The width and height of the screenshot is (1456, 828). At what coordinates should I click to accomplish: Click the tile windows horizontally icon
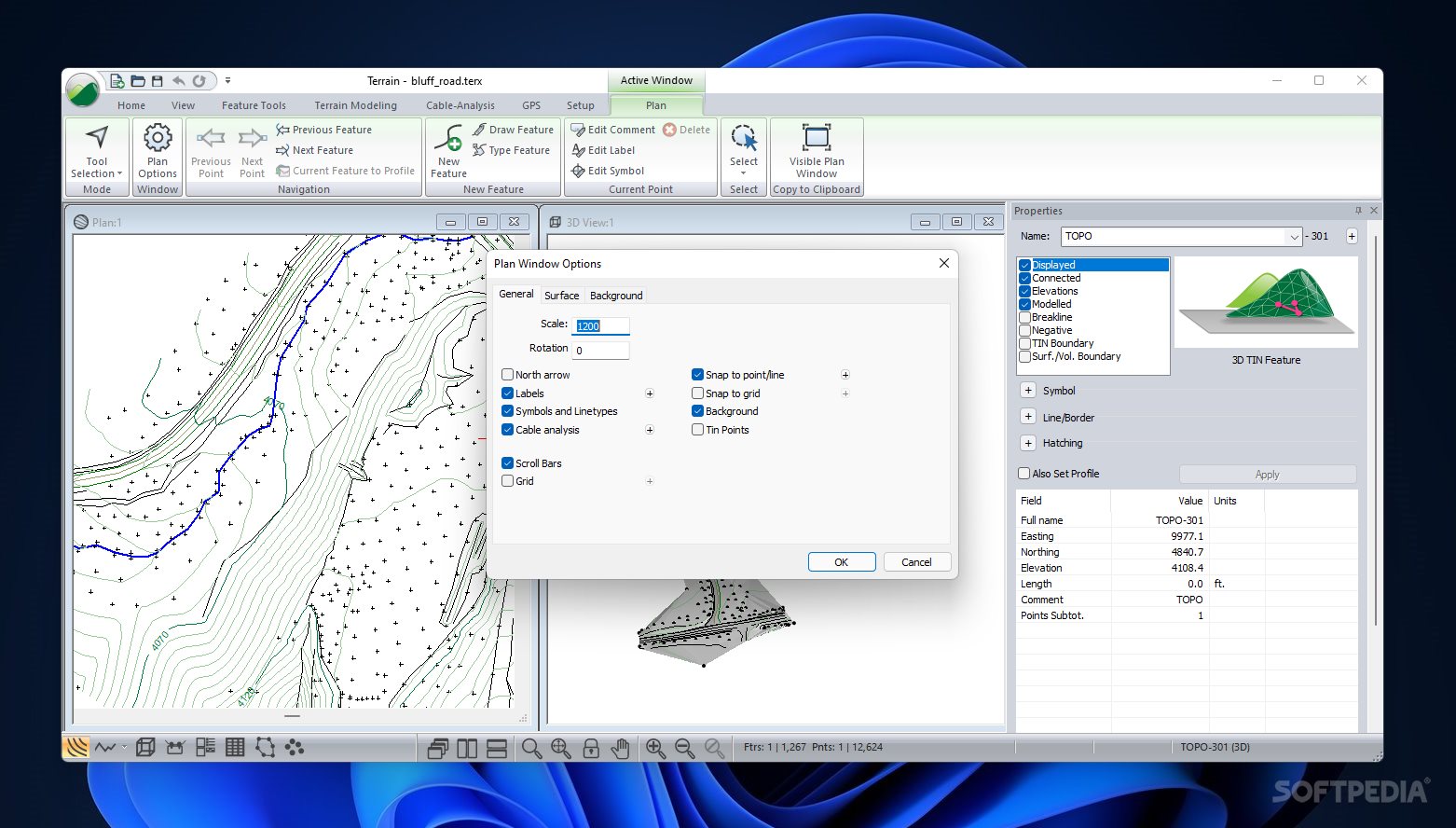coord(497,748)
